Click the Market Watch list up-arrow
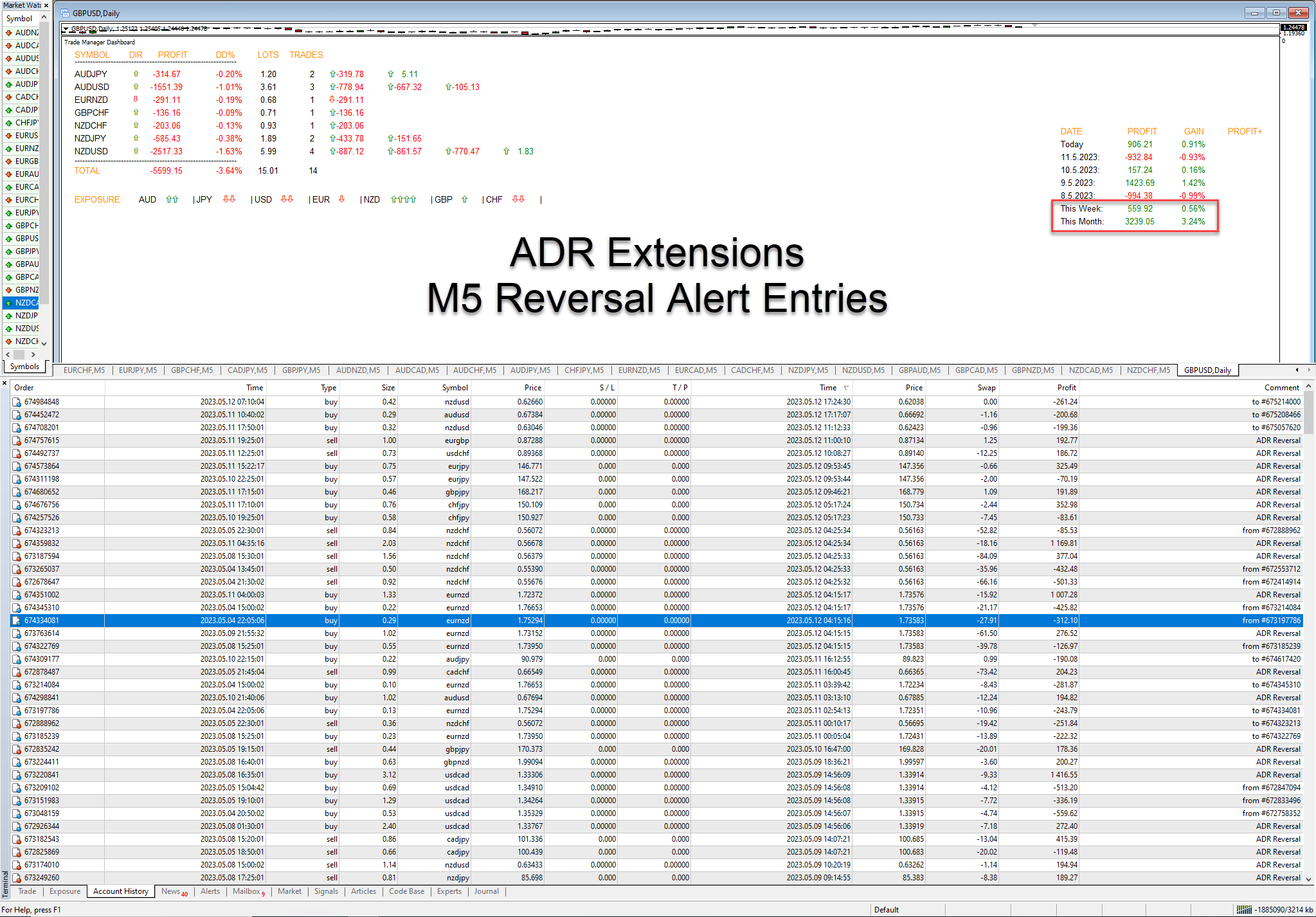The height and width of the screenshot is (917, 1316). [x=44, y=17]
